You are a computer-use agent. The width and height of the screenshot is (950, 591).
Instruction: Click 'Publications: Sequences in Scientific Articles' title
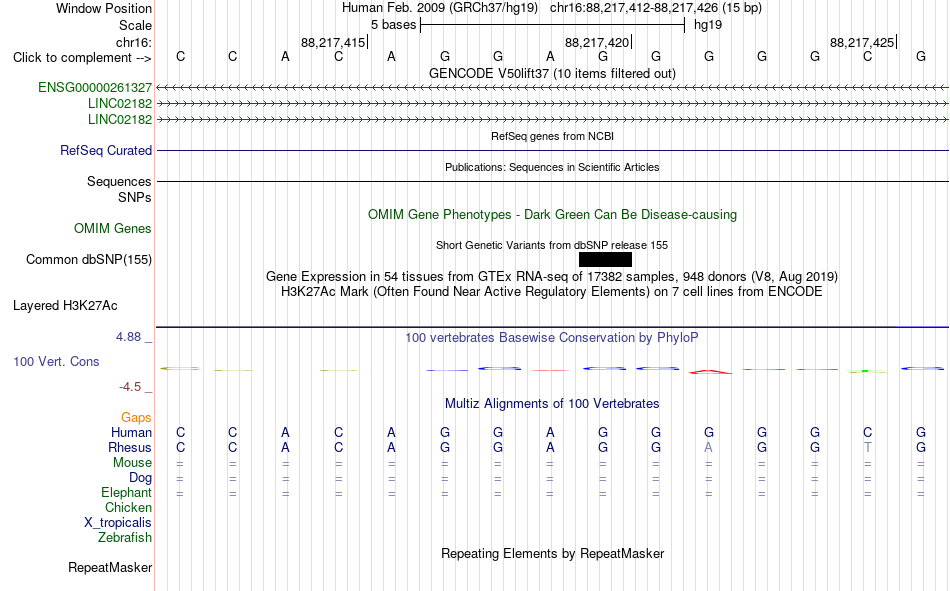[x=552, y=167]
